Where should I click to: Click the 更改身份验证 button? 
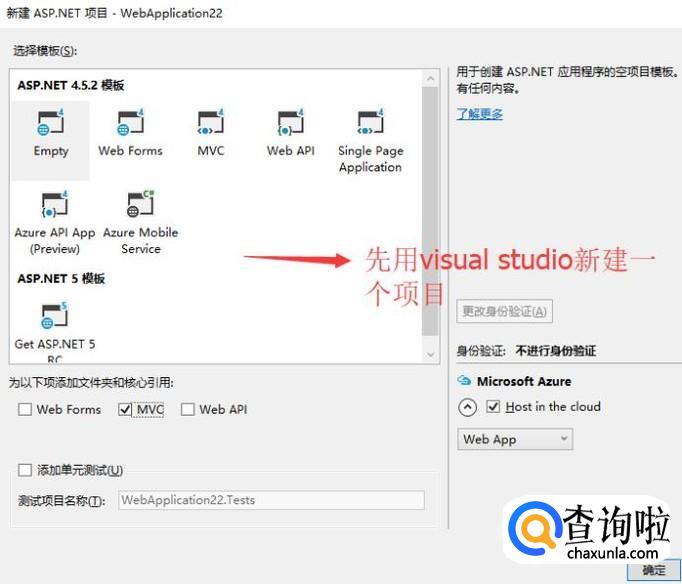click(x=505, y=311)
